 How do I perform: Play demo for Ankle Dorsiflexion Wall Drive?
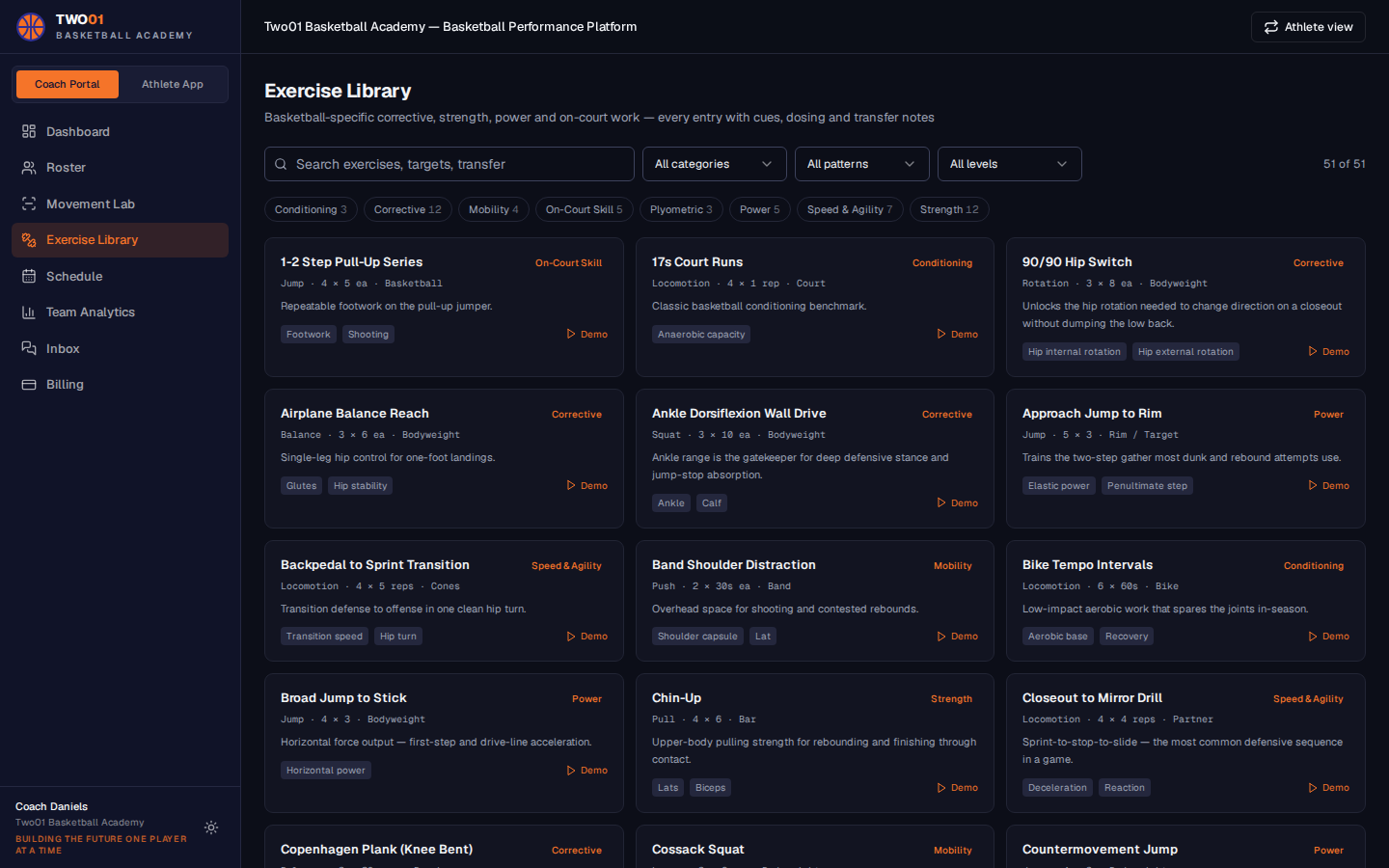click(x=957, y=502)
